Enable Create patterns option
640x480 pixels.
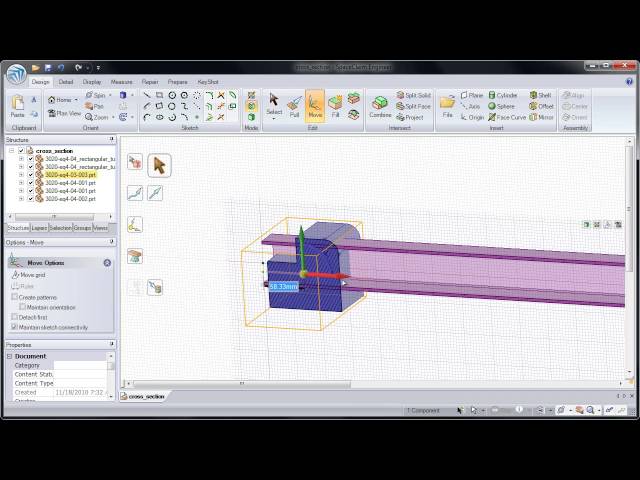pos(15,297)
